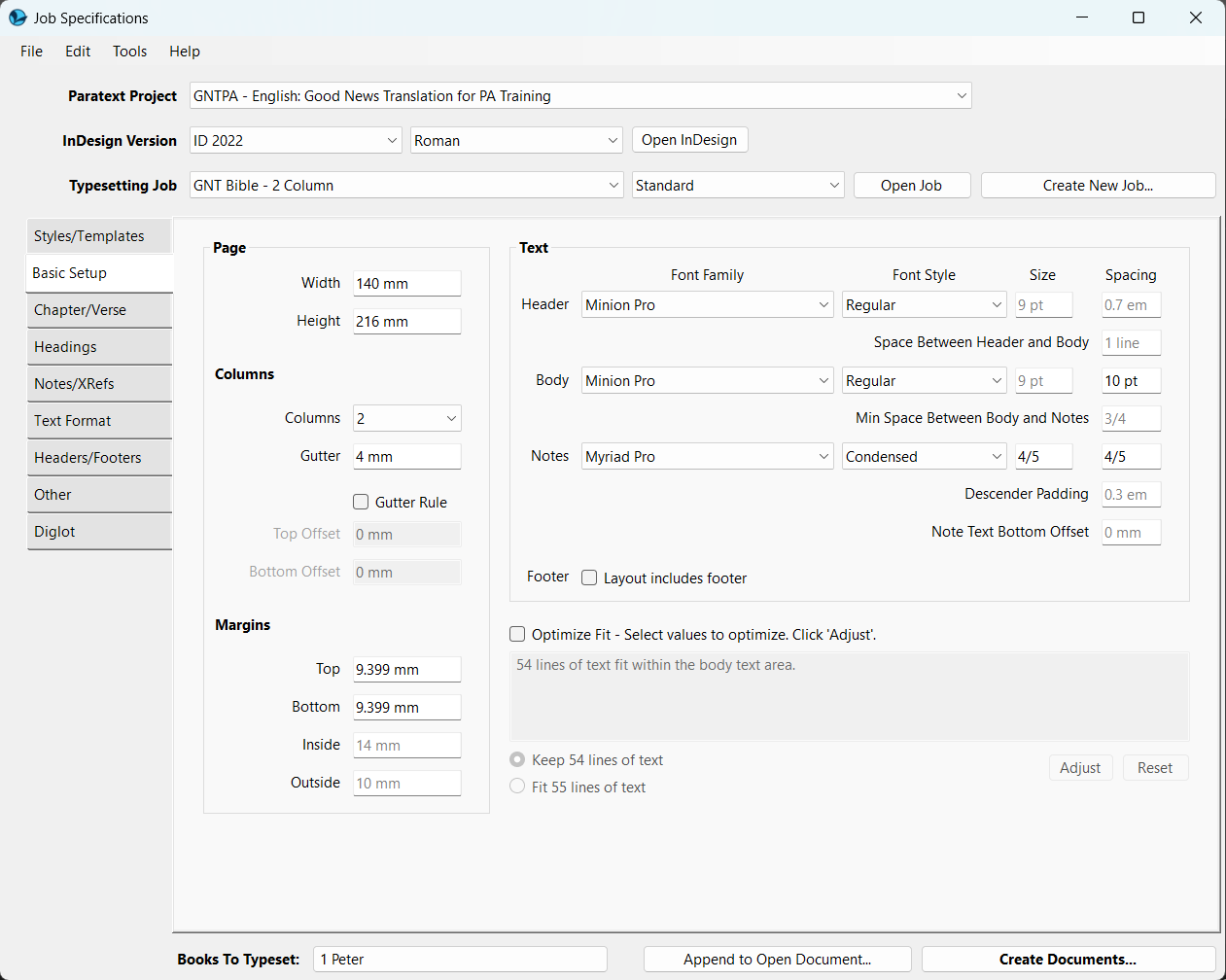Switch to the Chapter/Verse tab
Image resolution: width=1226 pixels, height=980 pixels.
(x=99, y=310)
